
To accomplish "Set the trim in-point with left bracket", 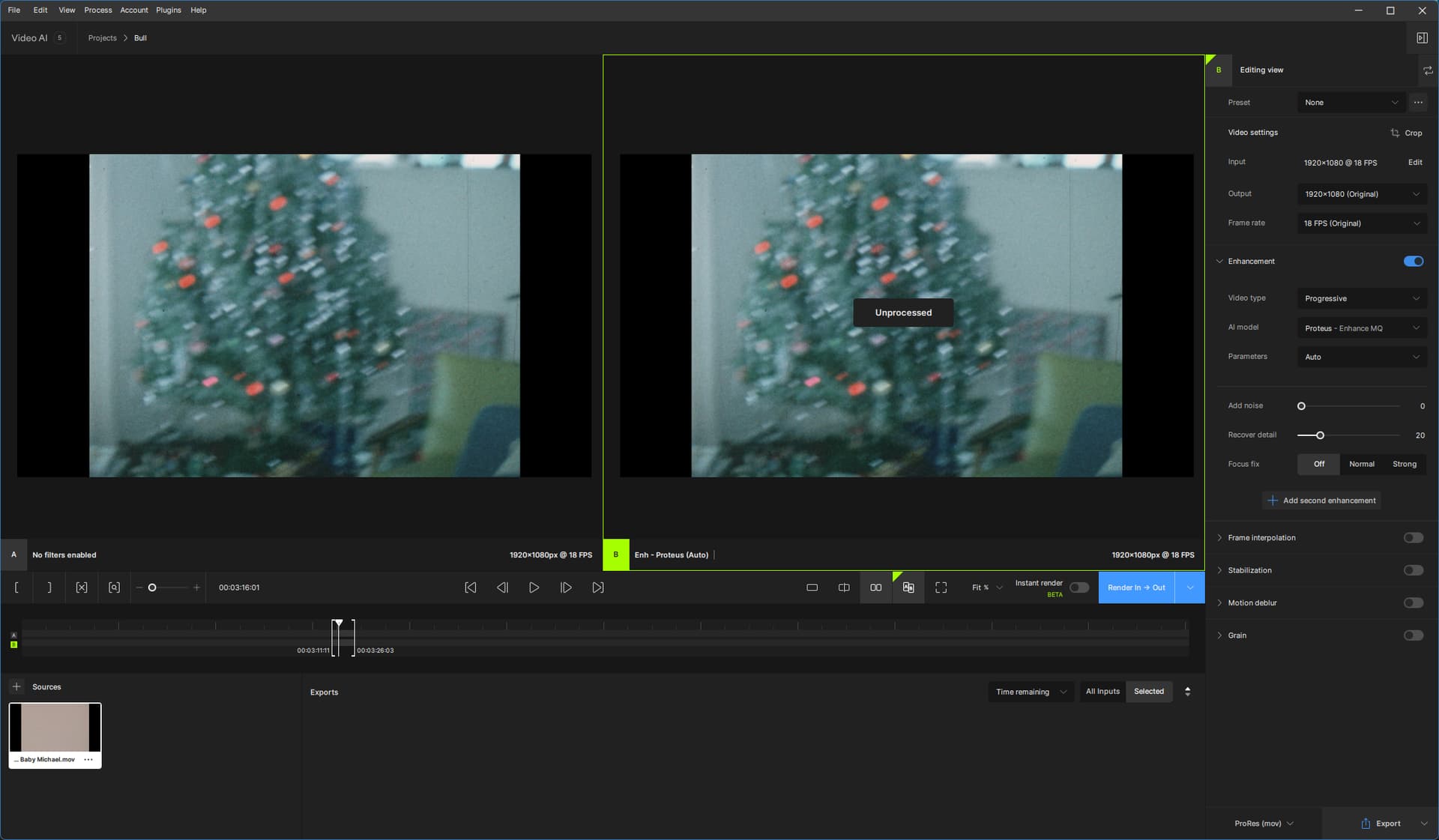I will (16, 587).
